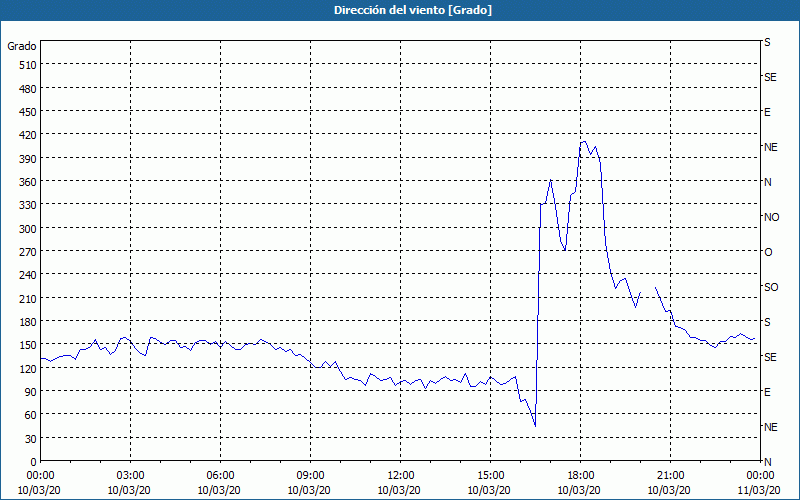This screenshot has height=500, width=800.
Task: Pick the 180 degree axis label
Action: [x=29, y=322]
